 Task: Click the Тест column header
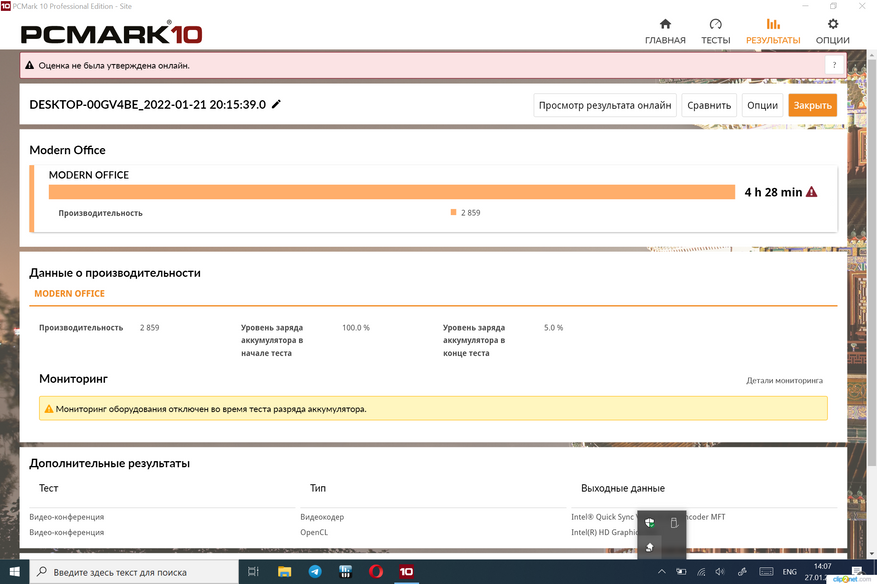point(49,488)
